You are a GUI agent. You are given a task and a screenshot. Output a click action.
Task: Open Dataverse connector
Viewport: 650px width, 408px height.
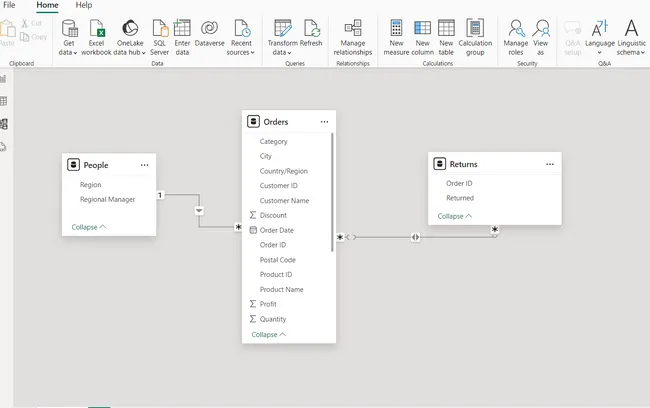pyautogui.click(x=209, y=33)
